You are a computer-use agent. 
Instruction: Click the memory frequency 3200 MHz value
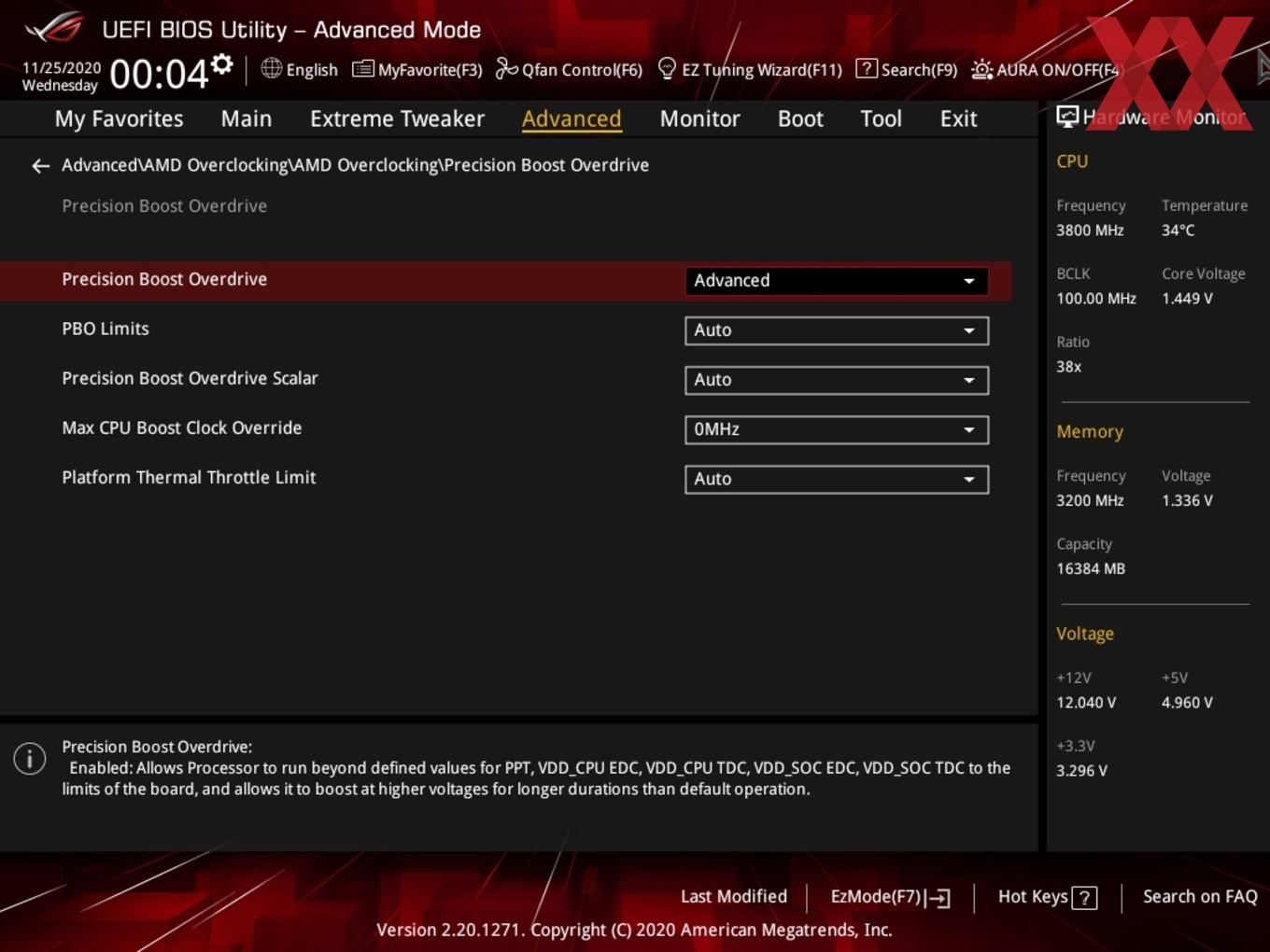[1090, 500]
